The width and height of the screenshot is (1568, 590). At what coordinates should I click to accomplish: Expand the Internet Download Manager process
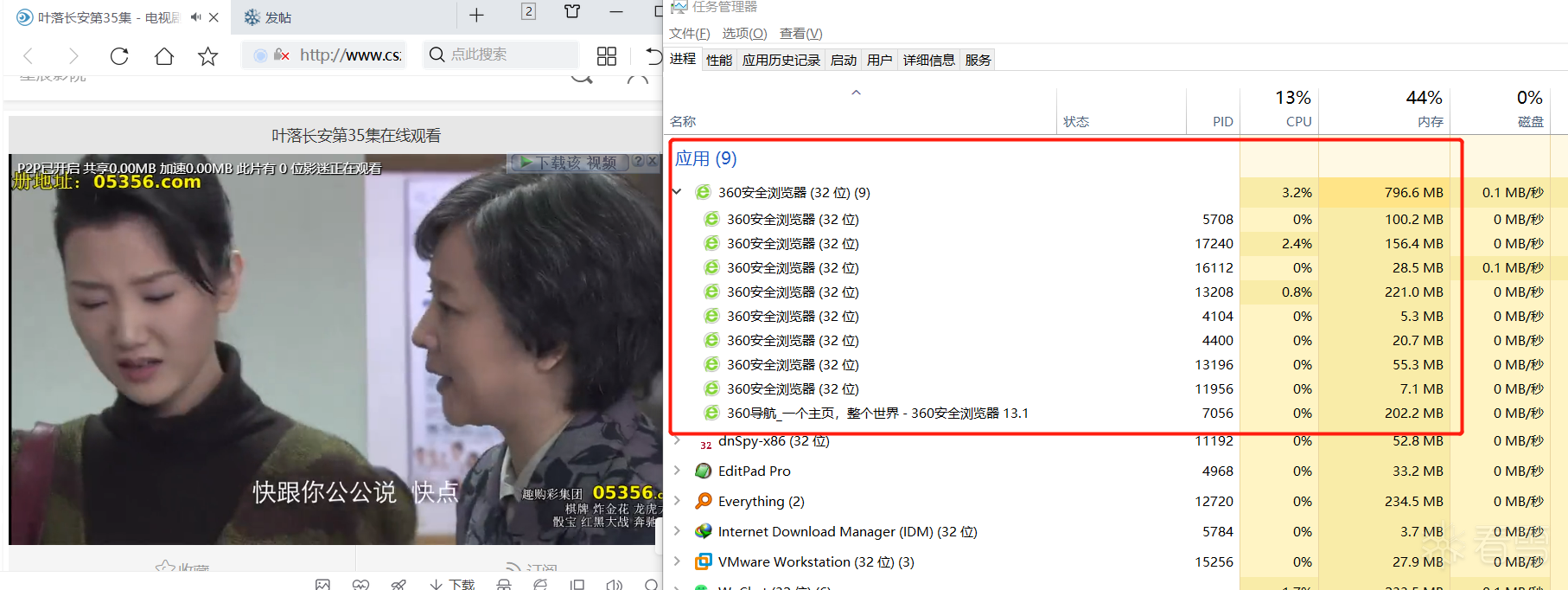click(x=677, y=531)
